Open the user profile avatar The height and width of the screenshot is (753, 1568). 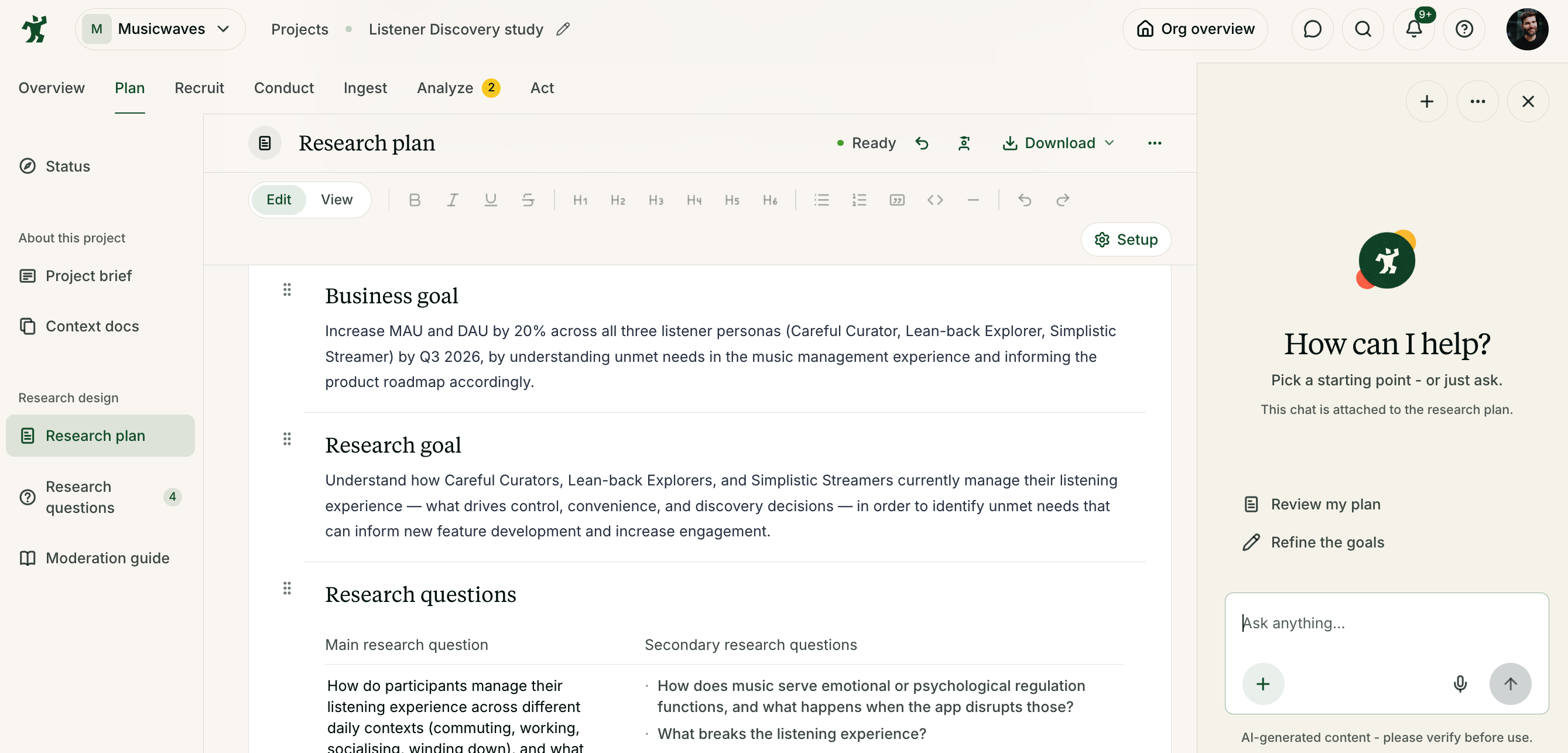[1527, 29]
